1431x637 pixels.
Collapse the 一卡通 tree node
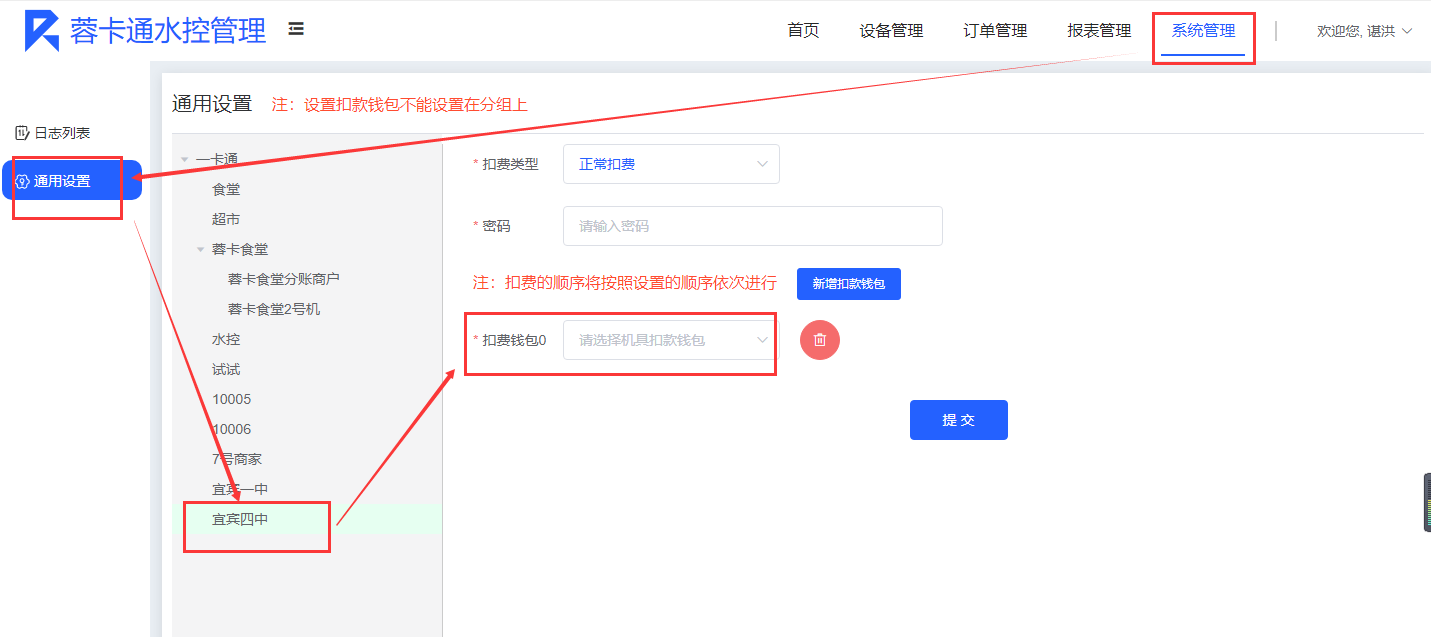pyautogui.click(x=184, y=160)
